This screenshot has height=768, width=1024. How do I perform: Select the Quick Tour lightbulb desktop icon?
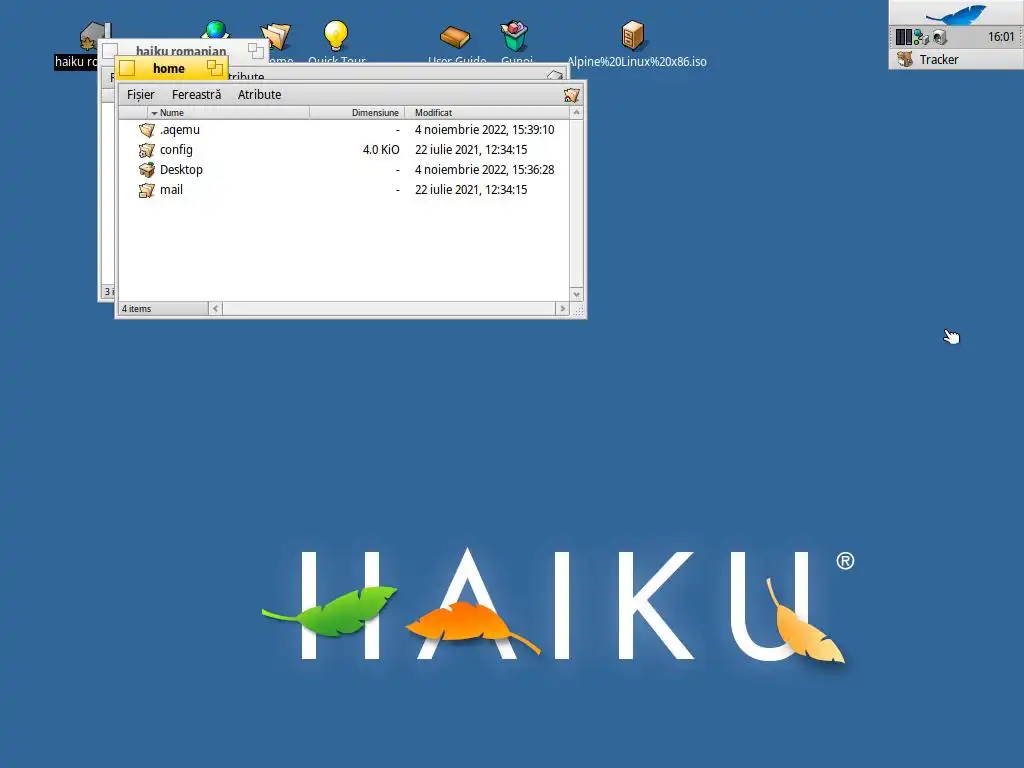pos(336,35)
